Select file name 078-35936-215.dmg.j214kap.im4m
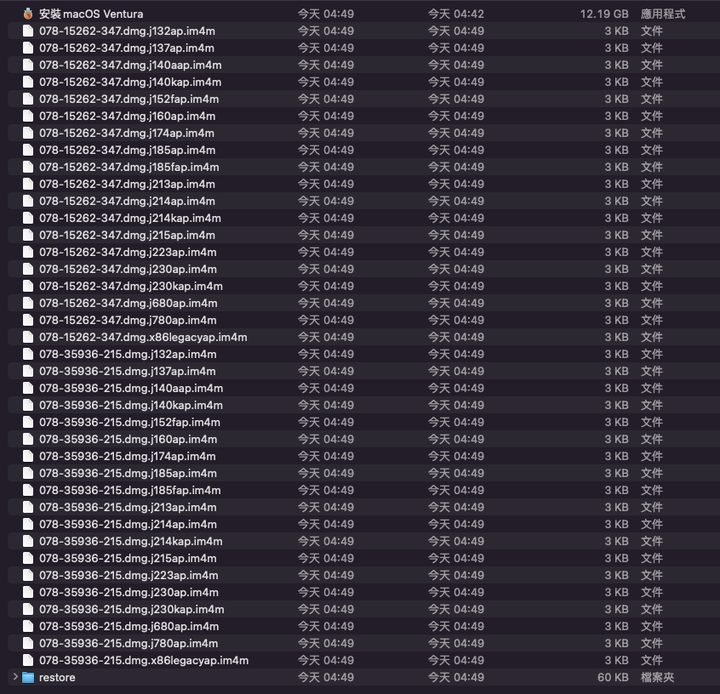Viewport: 720px width, 694px height. [x=131, y=541]
